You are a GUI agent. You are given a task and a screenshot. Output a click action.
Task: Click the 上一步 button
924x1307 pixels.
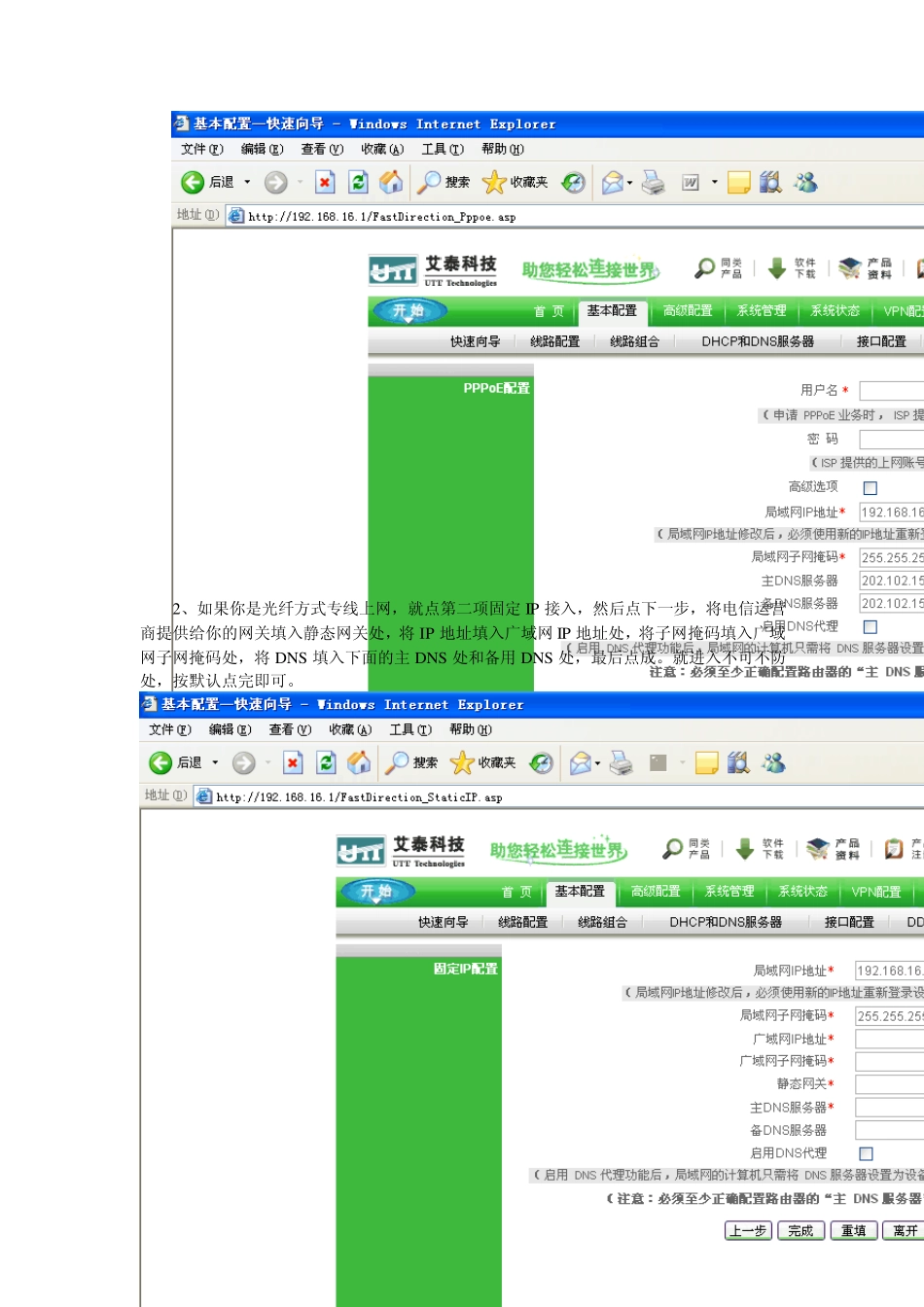click(x=749, y=1231)
